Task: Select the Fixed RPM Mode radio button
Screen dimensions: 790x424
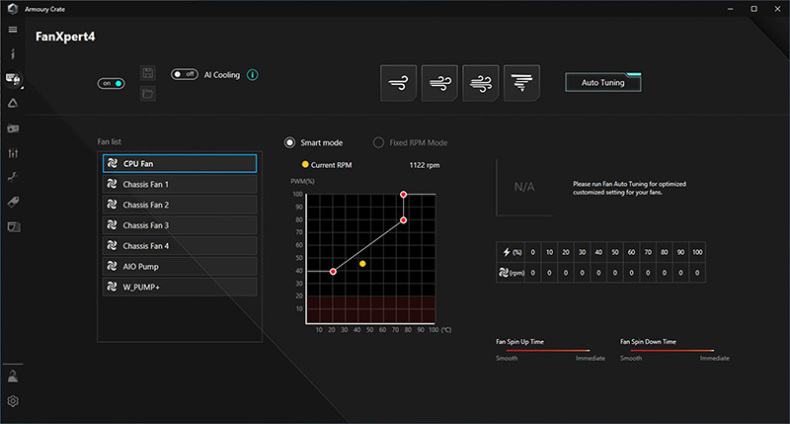Action: tap(378, 143)
